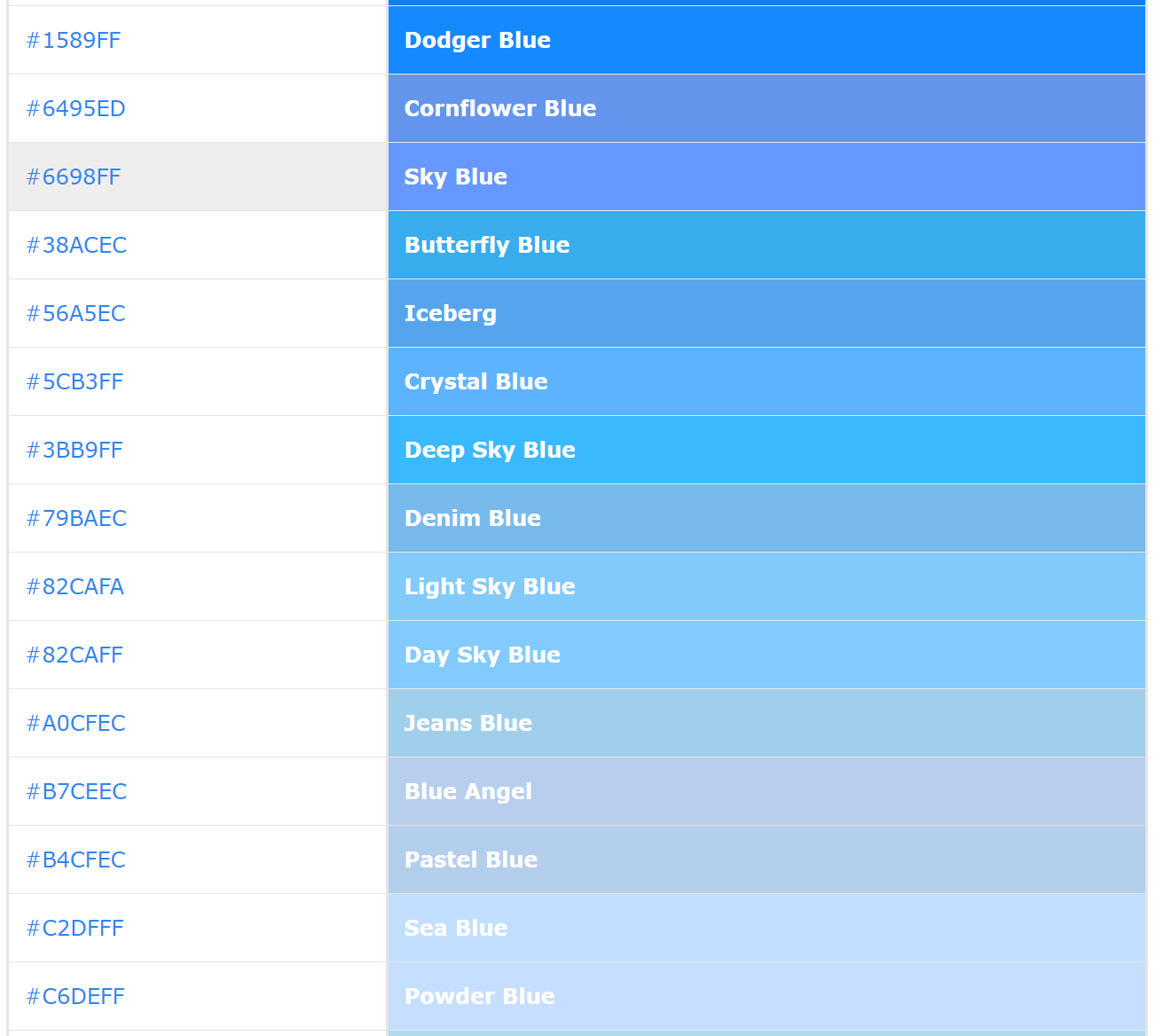Click the #C6DEFF color code link
This screenshot has height=1036, width=1163.
click(75, 996)
